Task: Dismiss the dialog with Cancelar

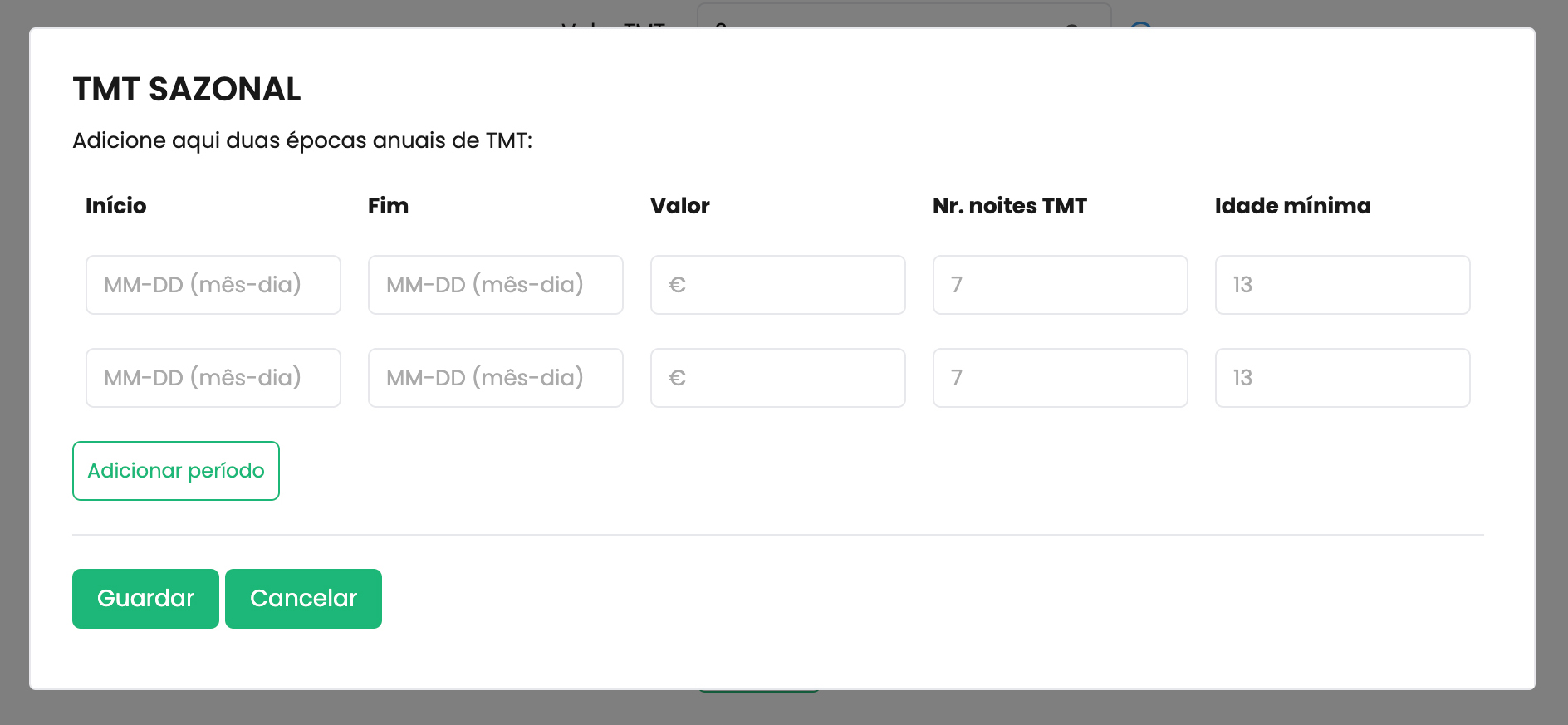Action: (303, 599)
